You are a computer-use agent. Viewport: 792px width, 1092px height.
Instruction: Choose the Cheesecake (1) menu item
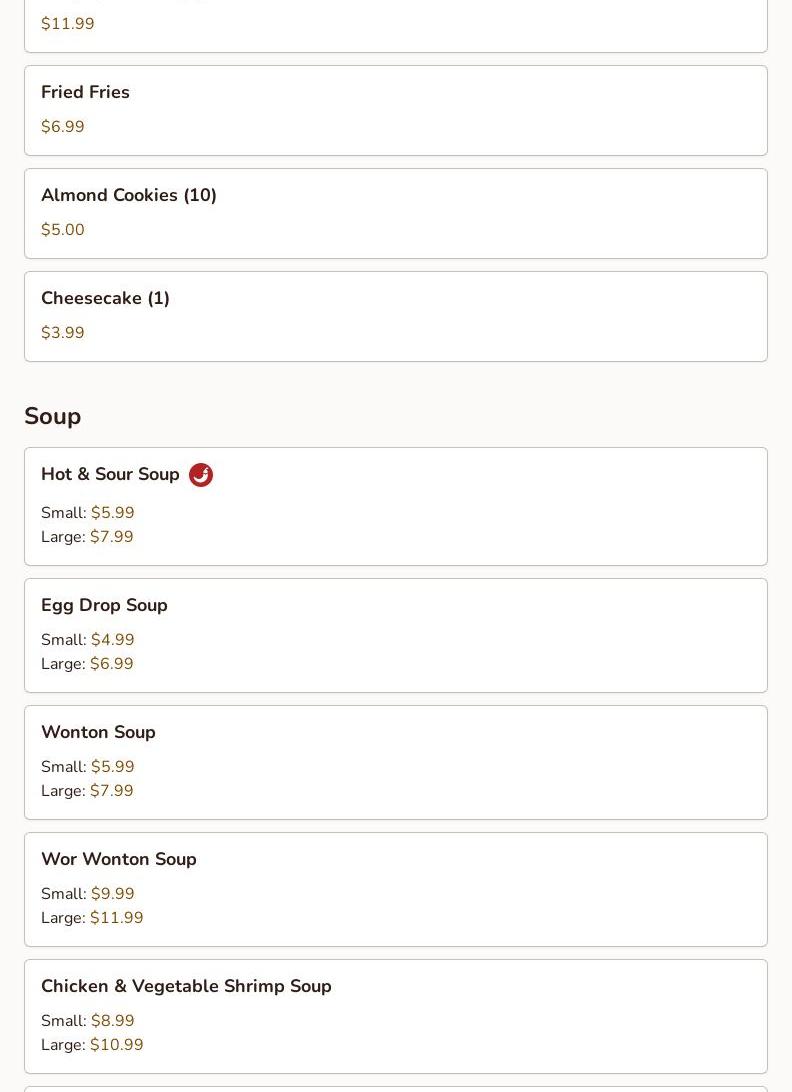pyautogui.click(x=105, y=298)
